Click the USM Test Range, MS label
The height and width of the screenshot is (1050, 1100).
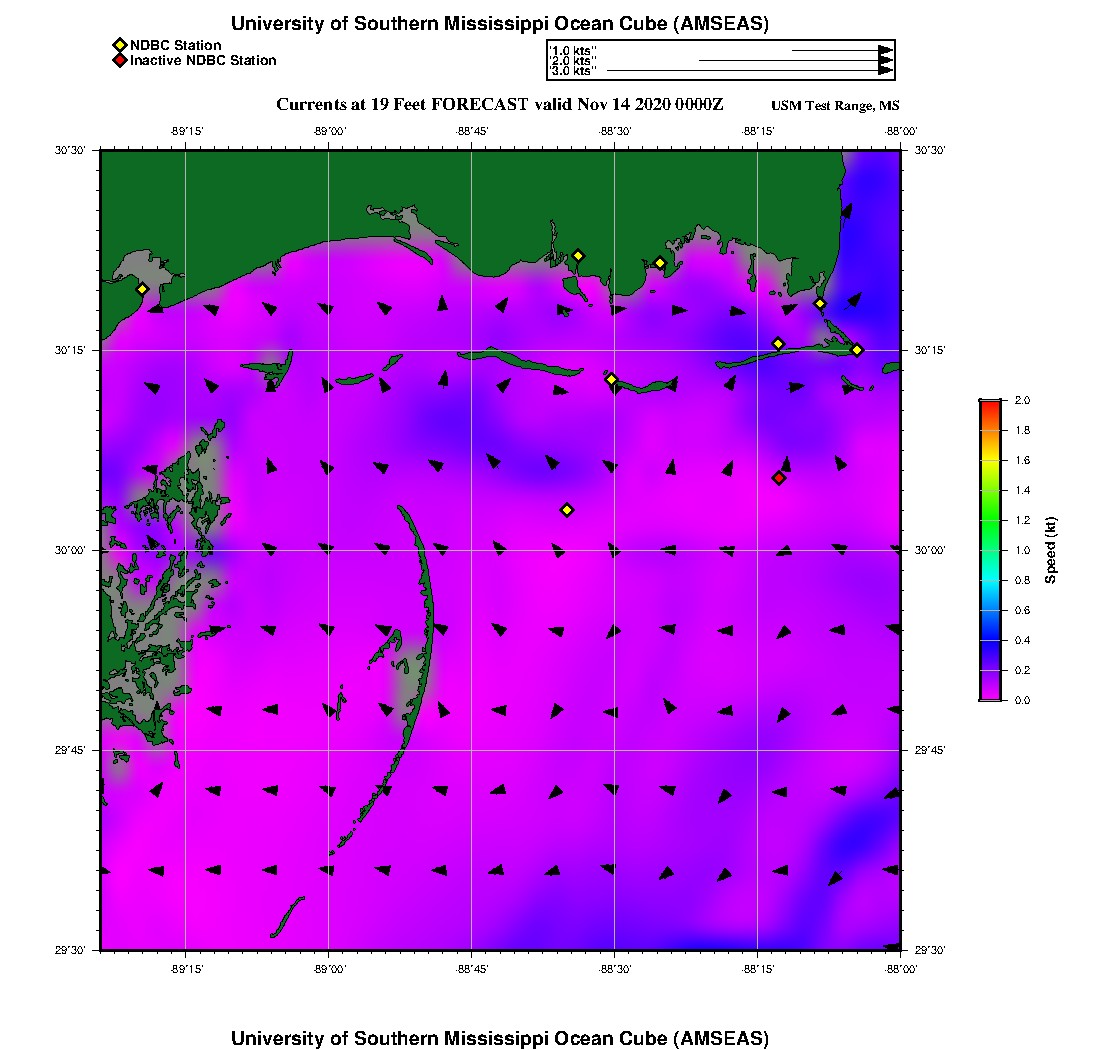click(x=835, y=106)
